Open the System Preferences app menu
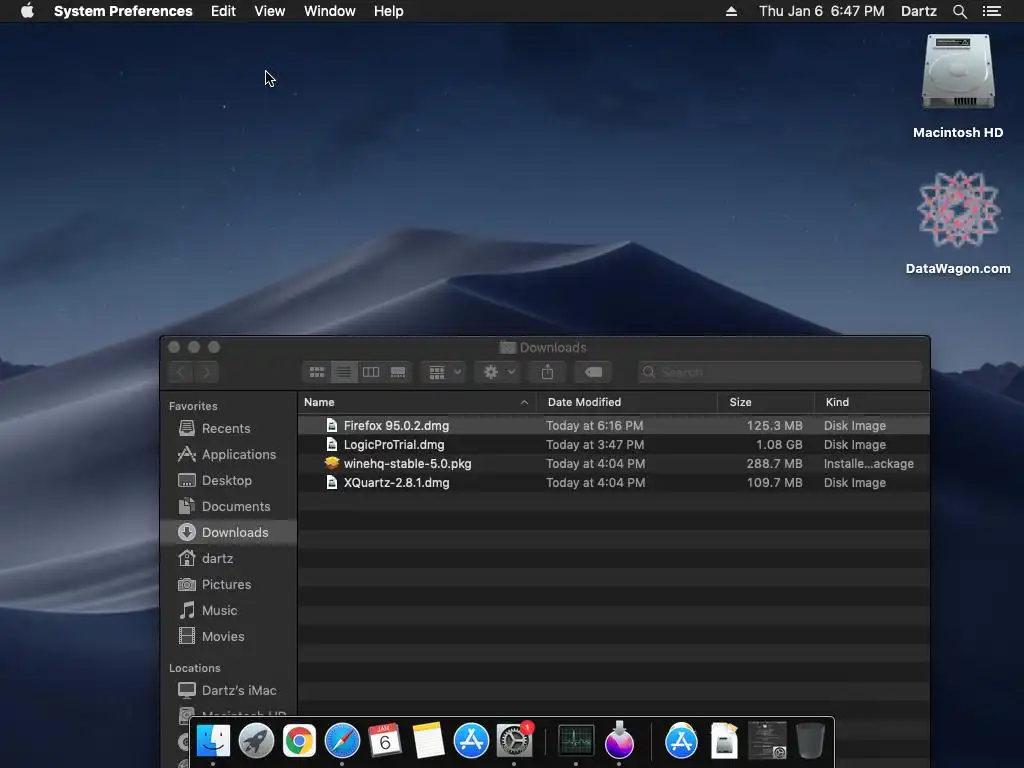 123,11
